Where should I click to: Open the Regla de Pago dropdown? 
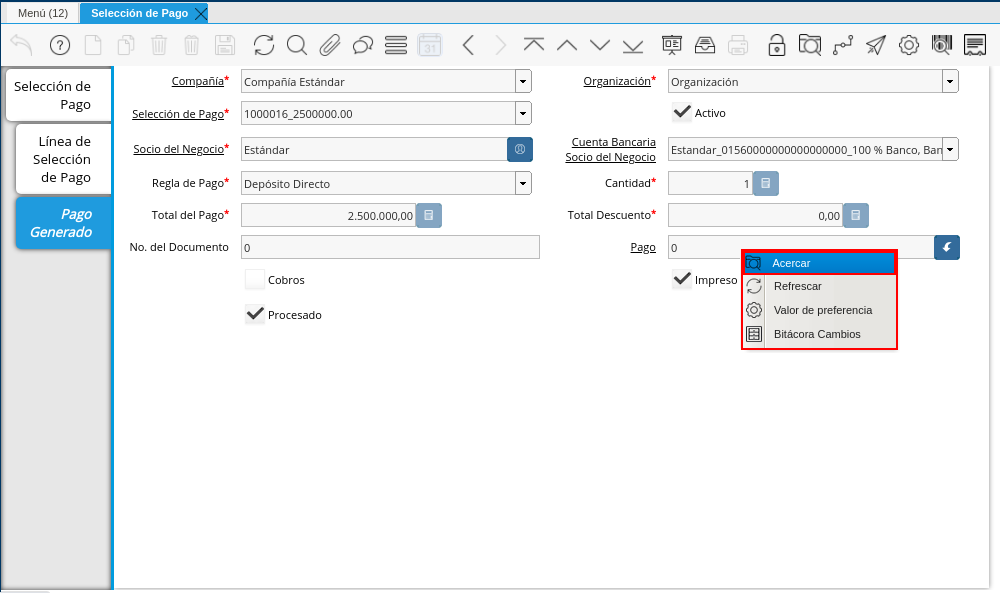523,183
